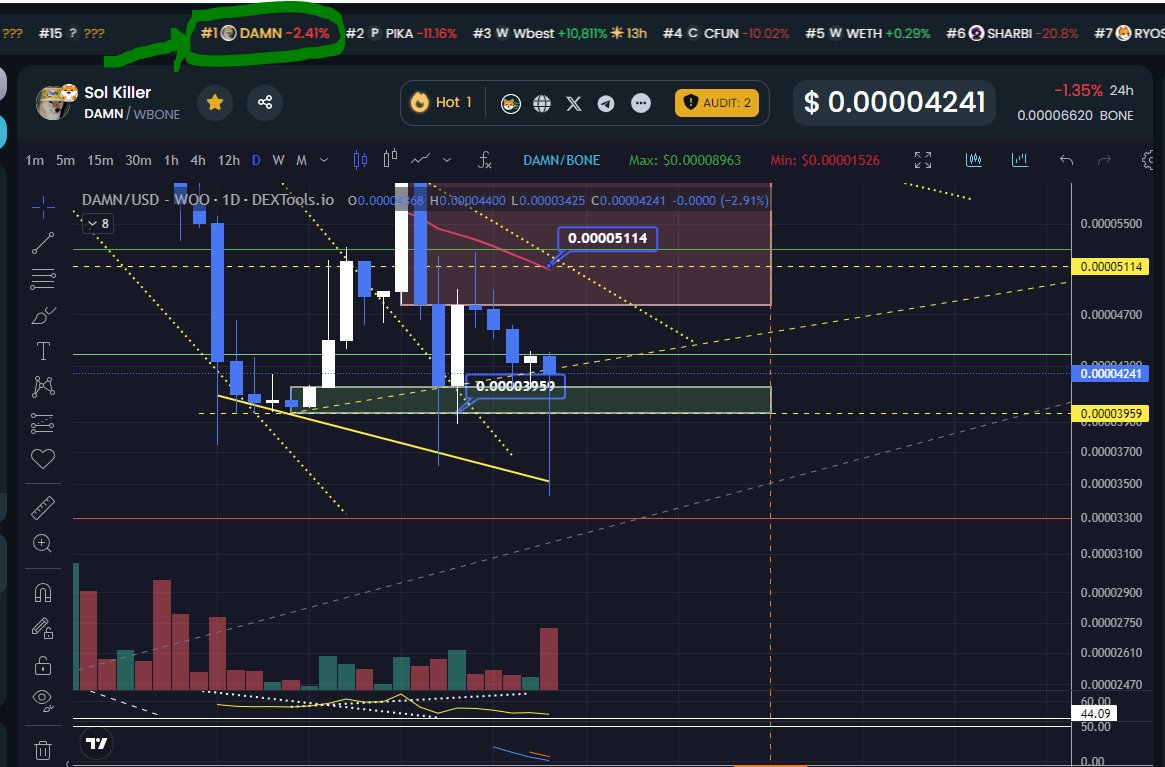Activate the zoom in tool

(43, 543)
